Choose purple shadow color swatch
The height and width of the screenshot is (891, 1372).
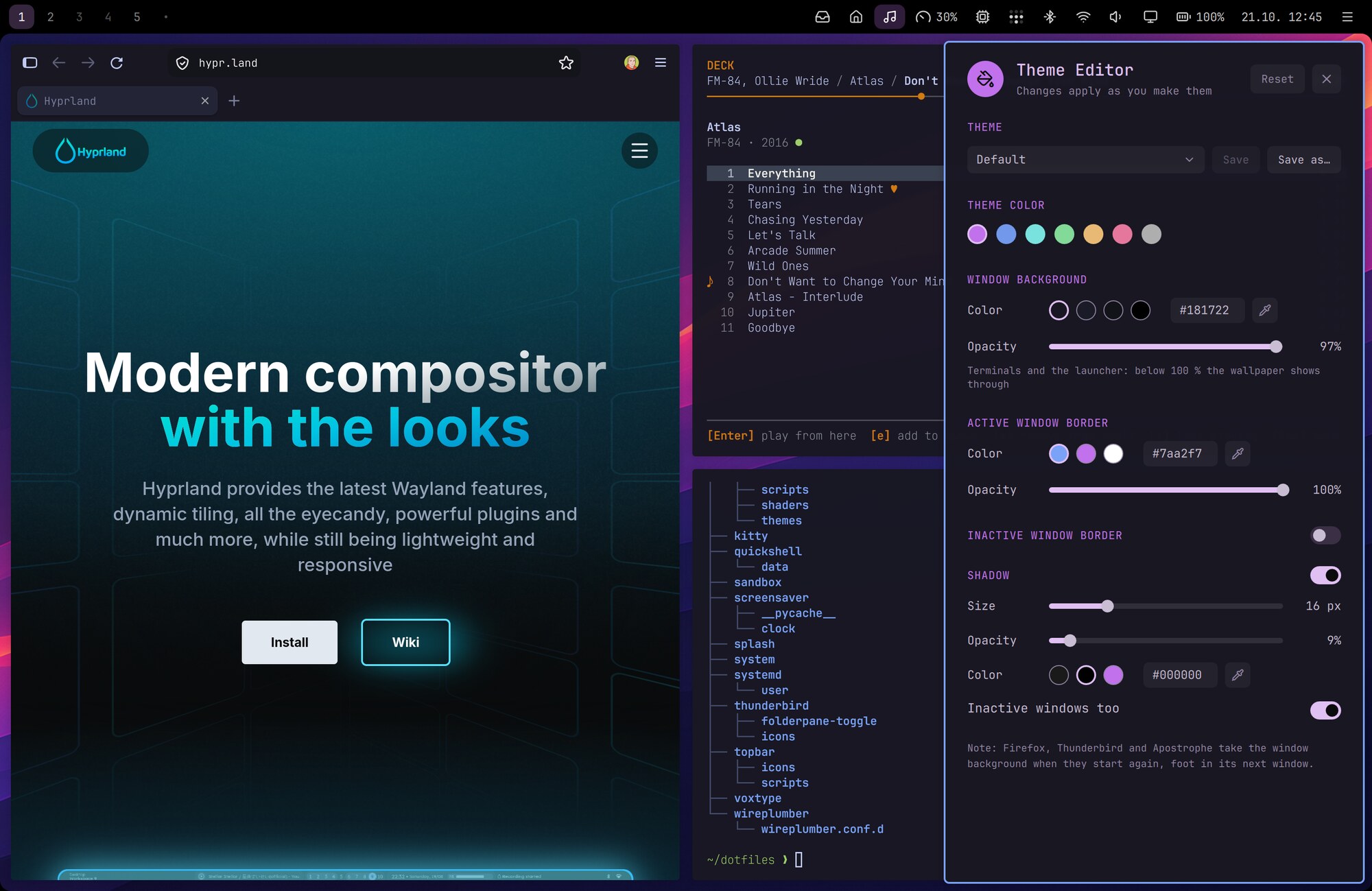click(x=1113, y=675)
